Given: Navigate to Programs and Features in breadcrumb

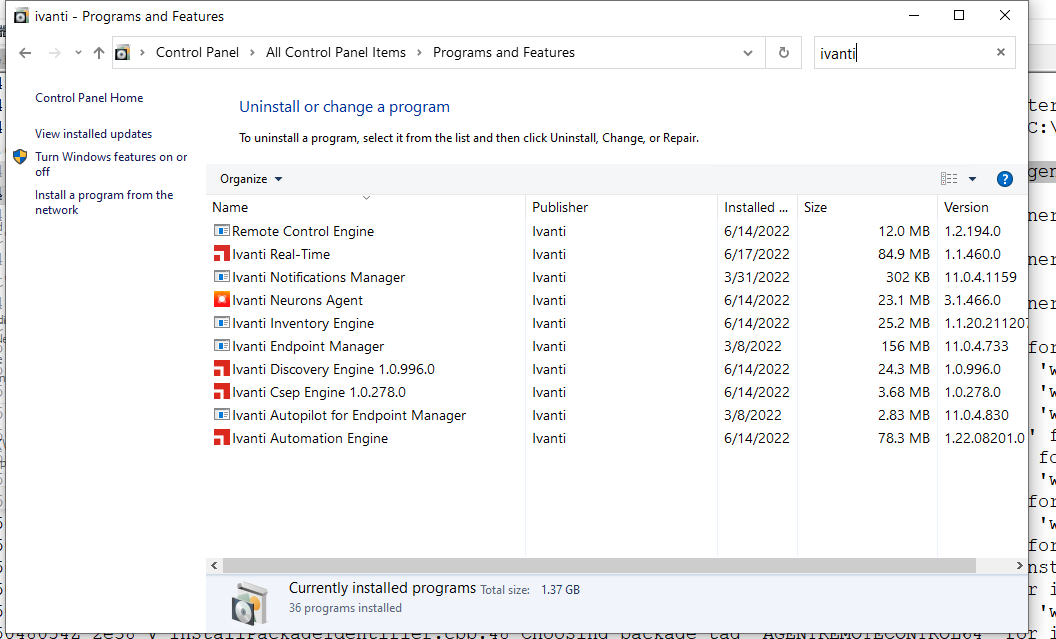Looking at the screenshot, I should click(x=503, y=52).
